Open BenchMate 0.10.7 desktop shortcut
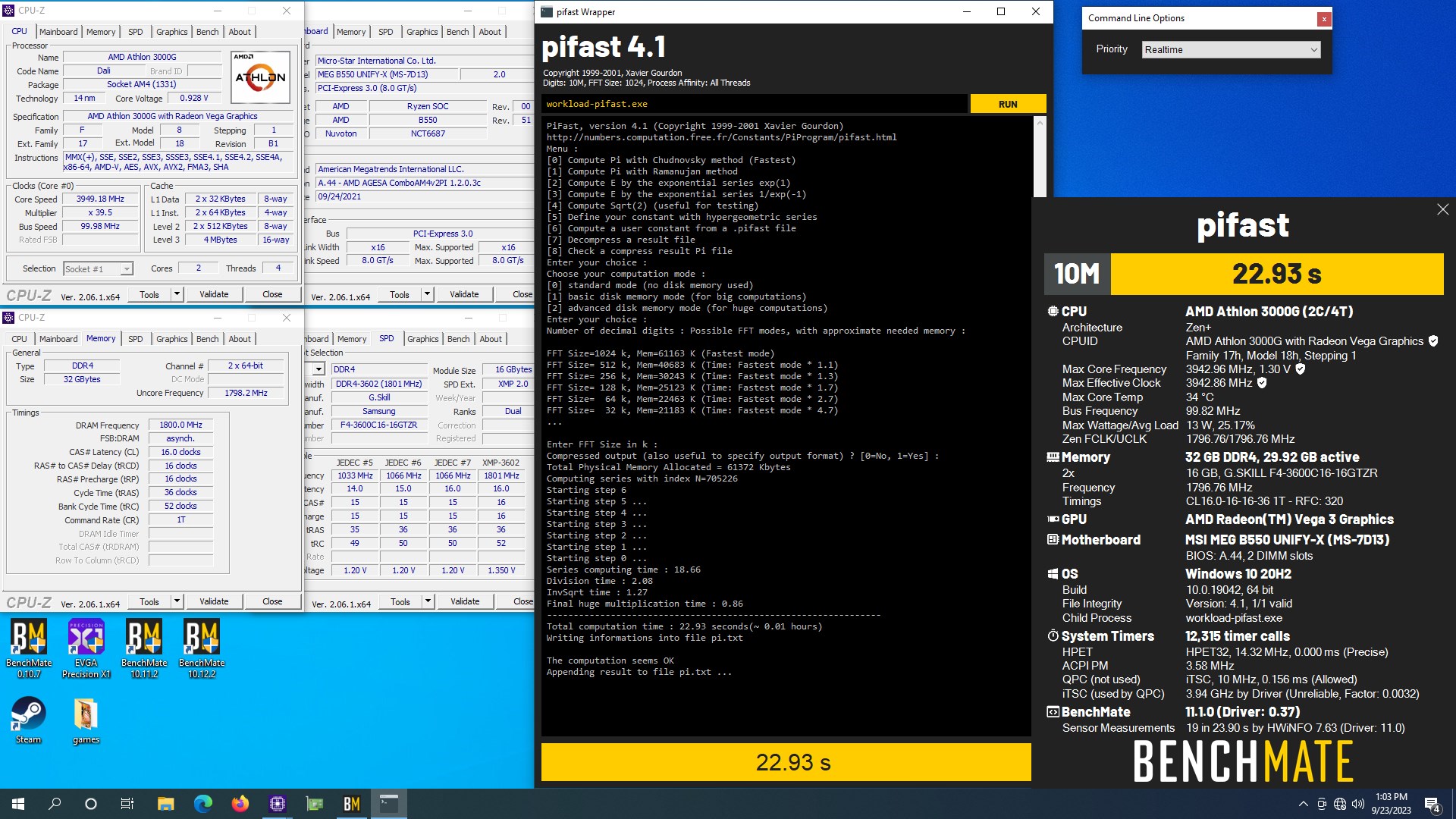 pyautogui.click(x=29, y=647)
